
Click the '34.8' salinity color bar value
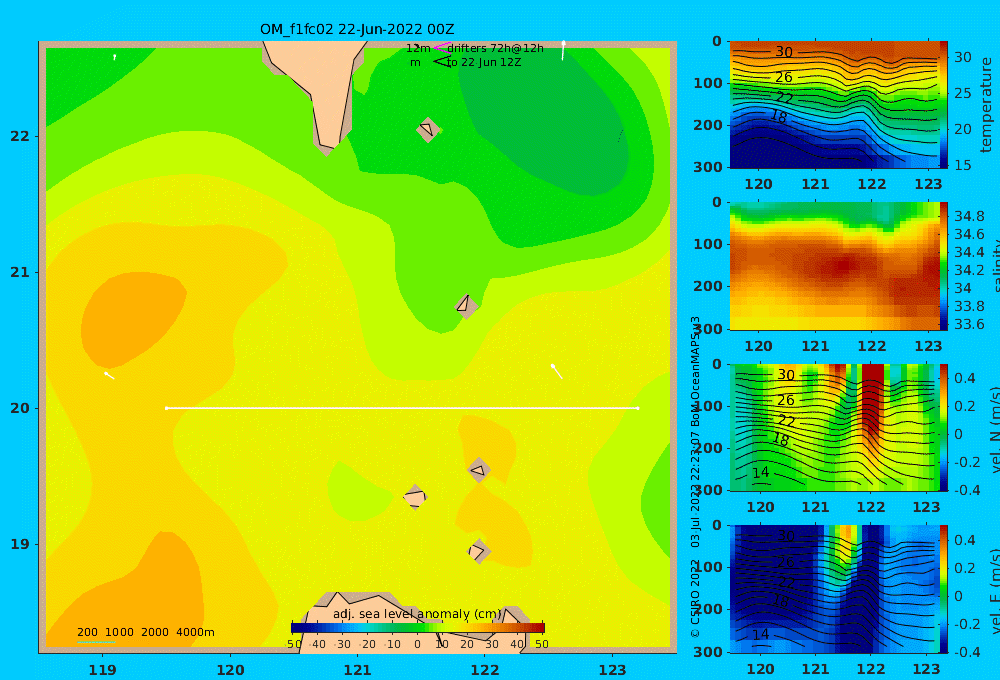(x=969, y=216)
